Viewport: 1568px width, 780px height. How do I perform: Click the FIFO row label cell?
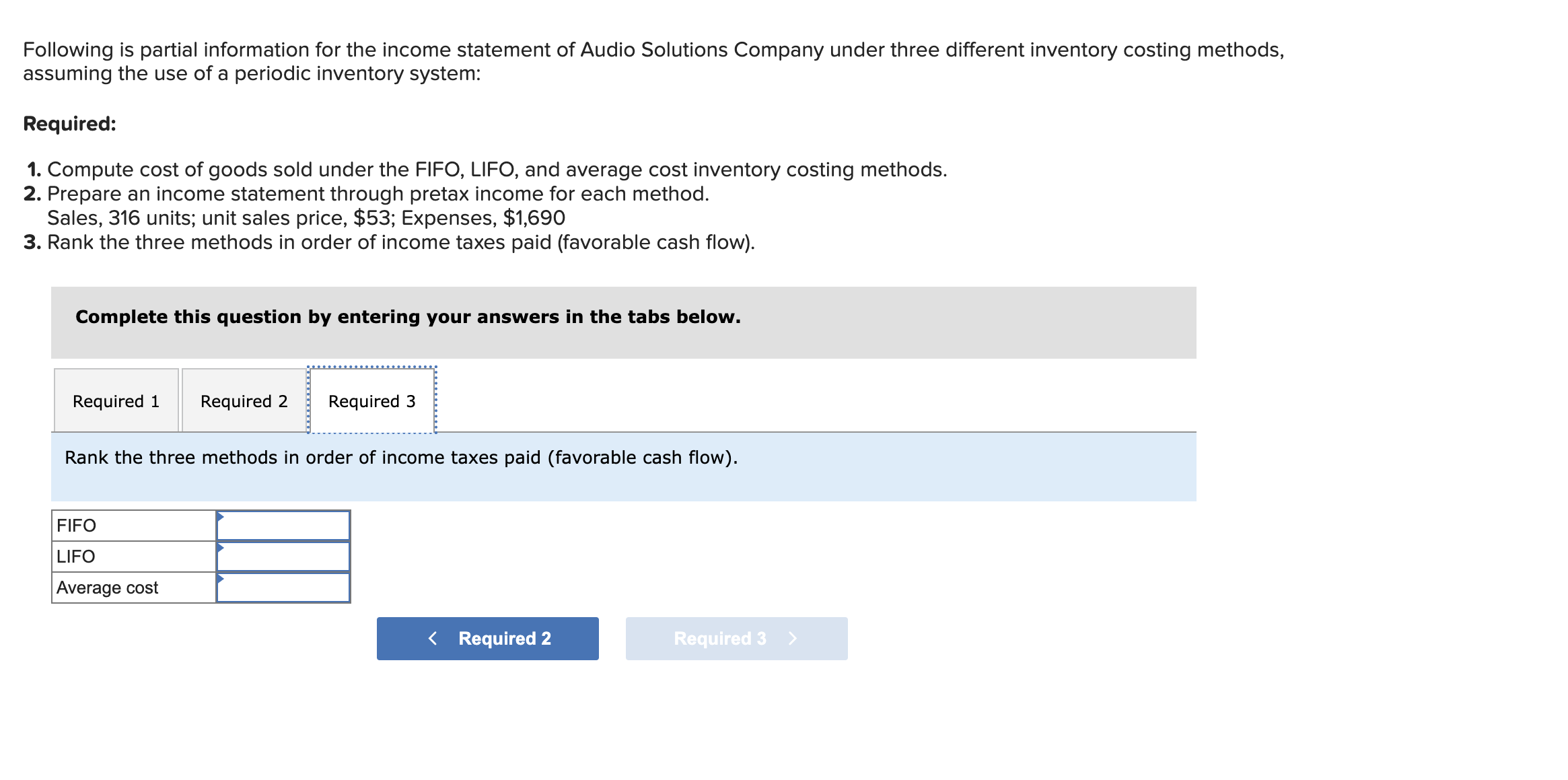pos(133,526)
